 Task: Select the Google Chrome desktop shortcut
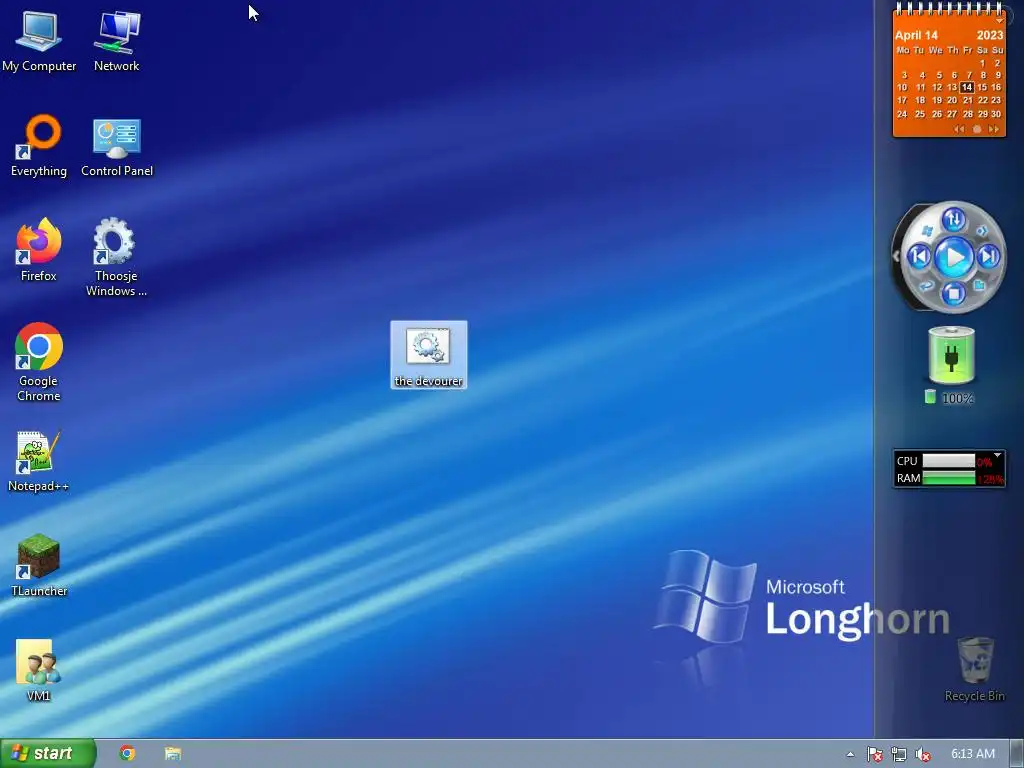(x=39, y=362)
